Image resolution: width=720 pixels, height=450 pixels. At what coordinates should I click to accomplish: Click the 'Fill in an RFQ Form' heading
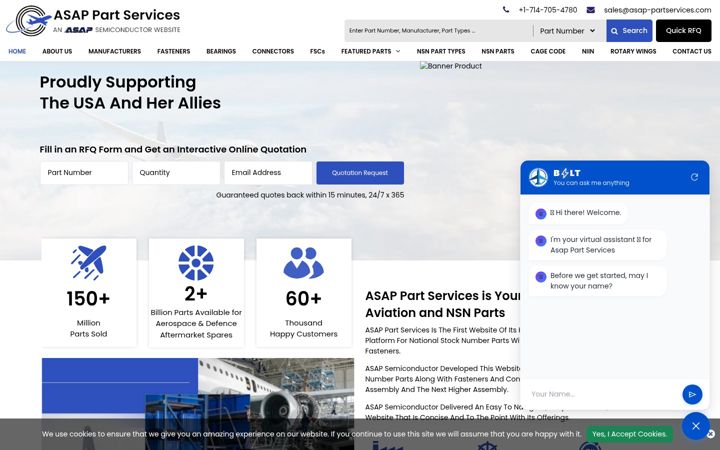click(173, 150)
